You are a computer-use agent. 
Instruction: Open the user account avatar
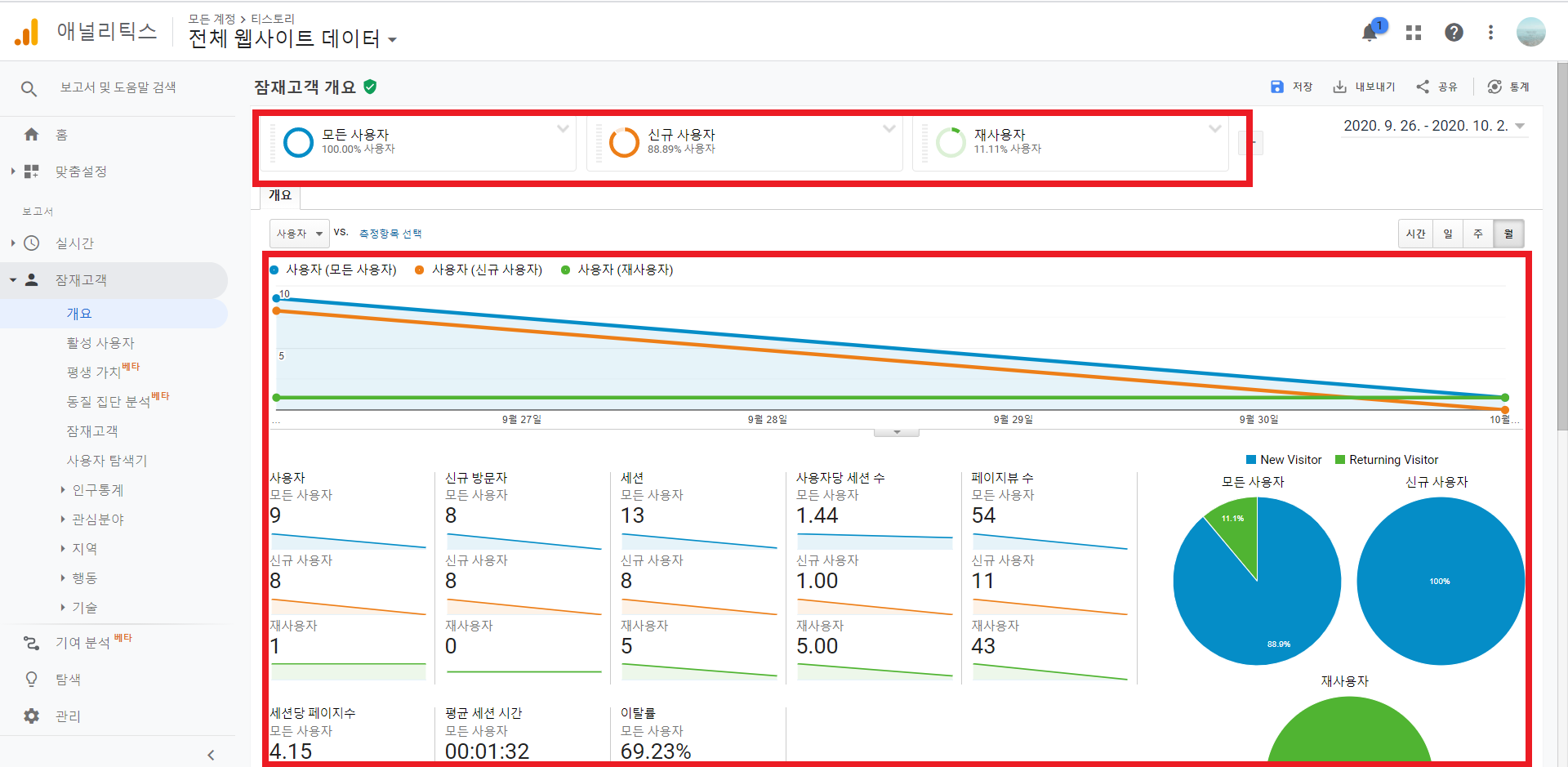tap(1530, 32)
